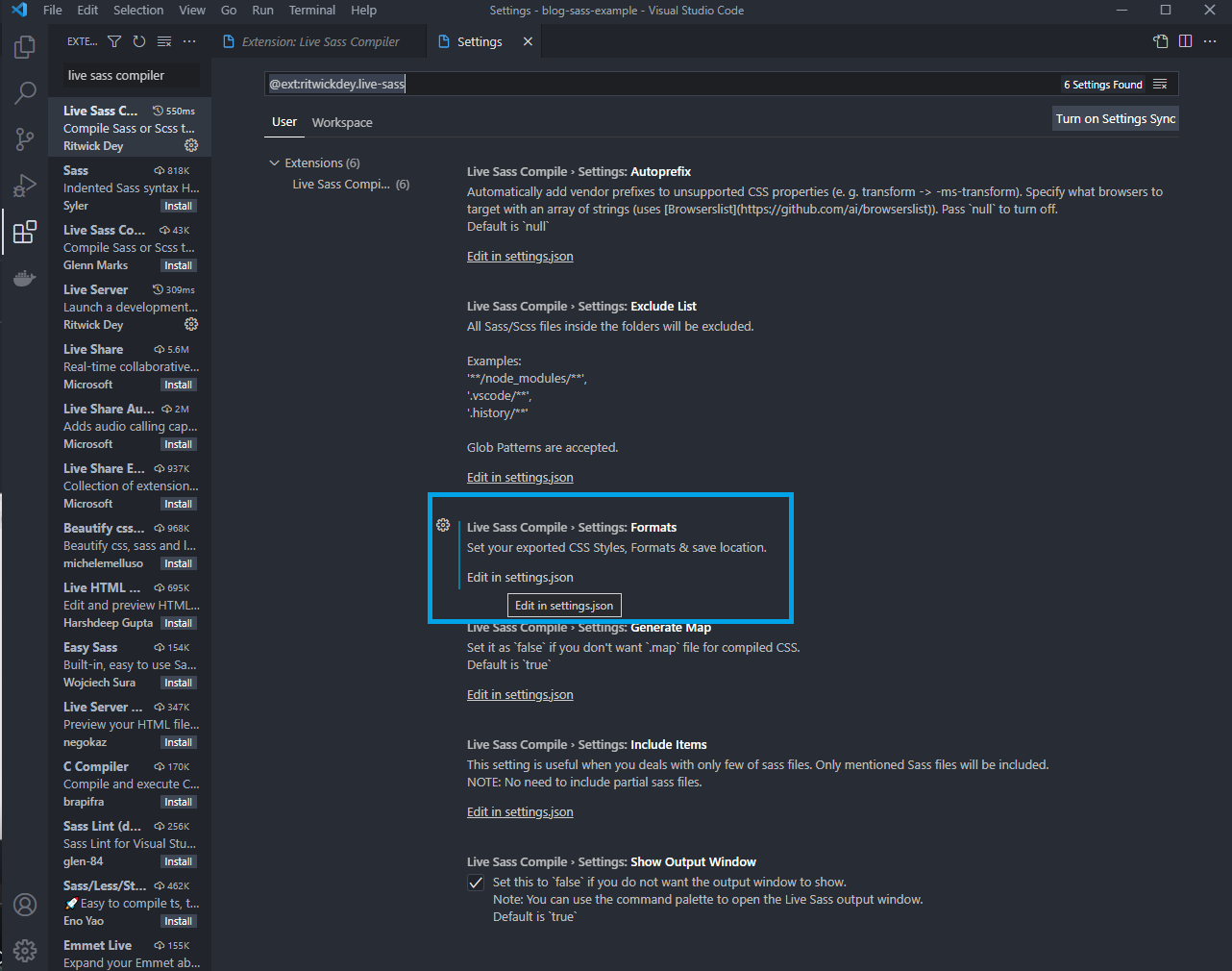Open the Edit menu
The width and height of the screenshot is (1232, 971).
pos(87,10)
